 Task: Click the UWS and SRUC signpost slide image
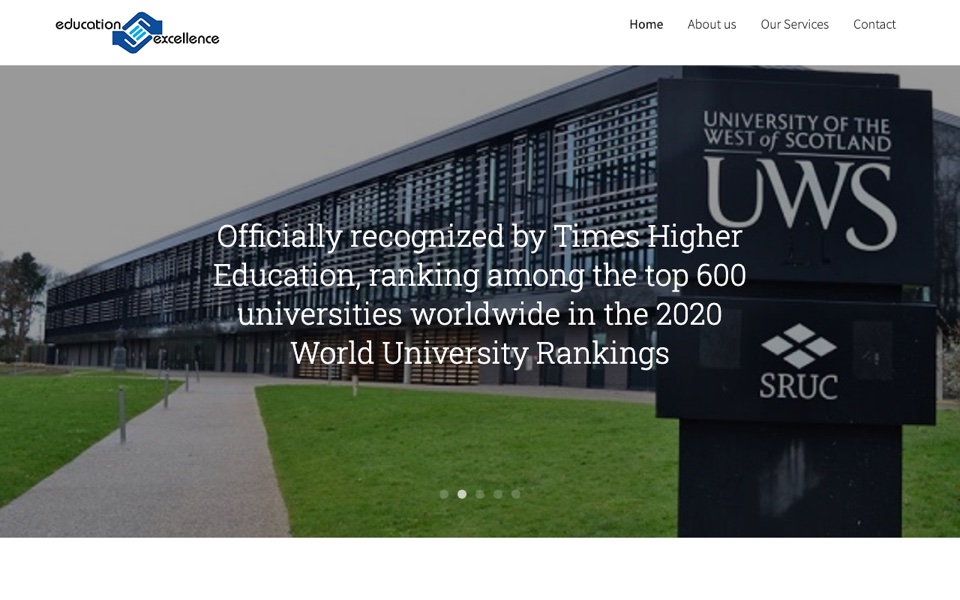pos(480,301)
